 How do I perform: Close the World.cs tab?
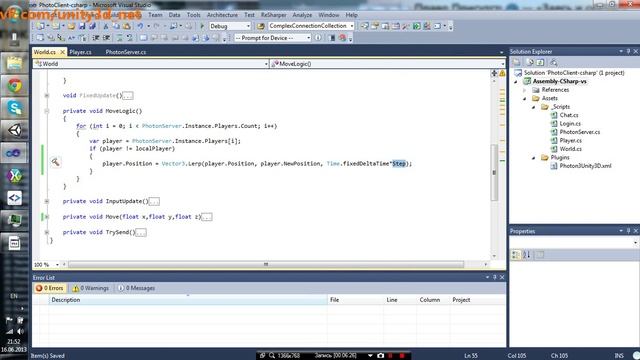(62, 52)
